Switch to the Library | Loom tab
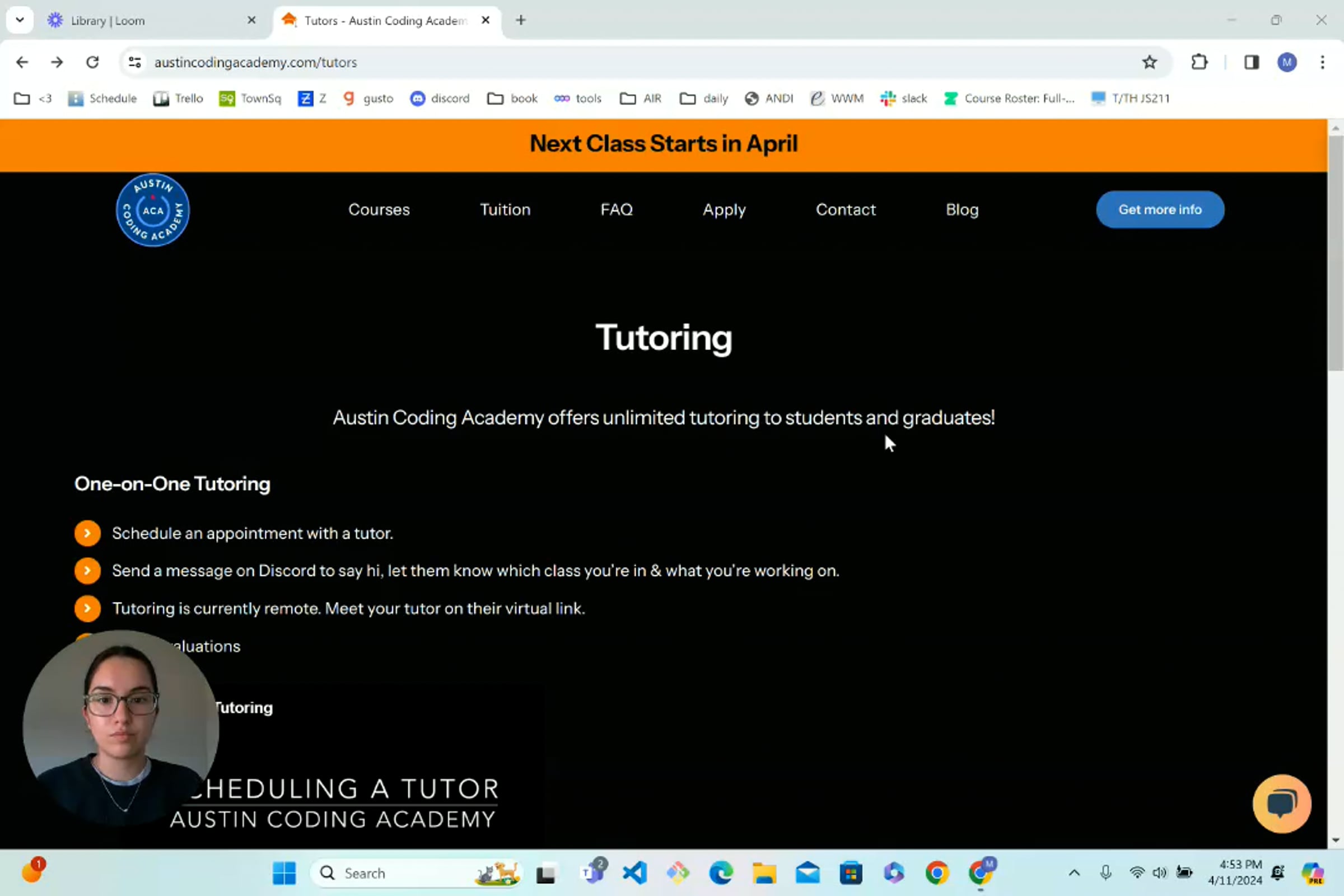 click(x=108, y=21)
